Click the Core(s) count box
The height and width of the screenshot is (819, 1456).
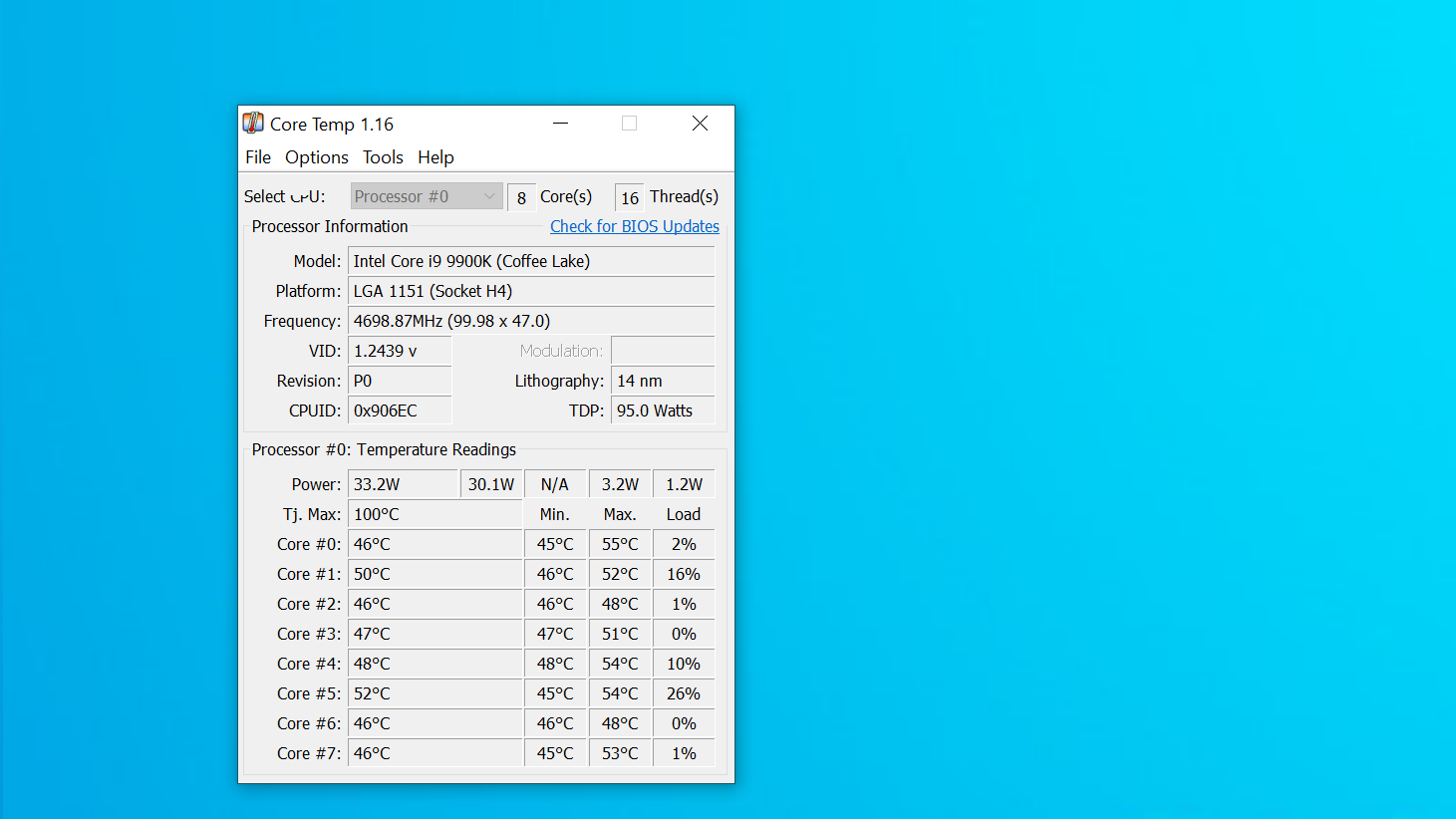[x=521, y=196]
